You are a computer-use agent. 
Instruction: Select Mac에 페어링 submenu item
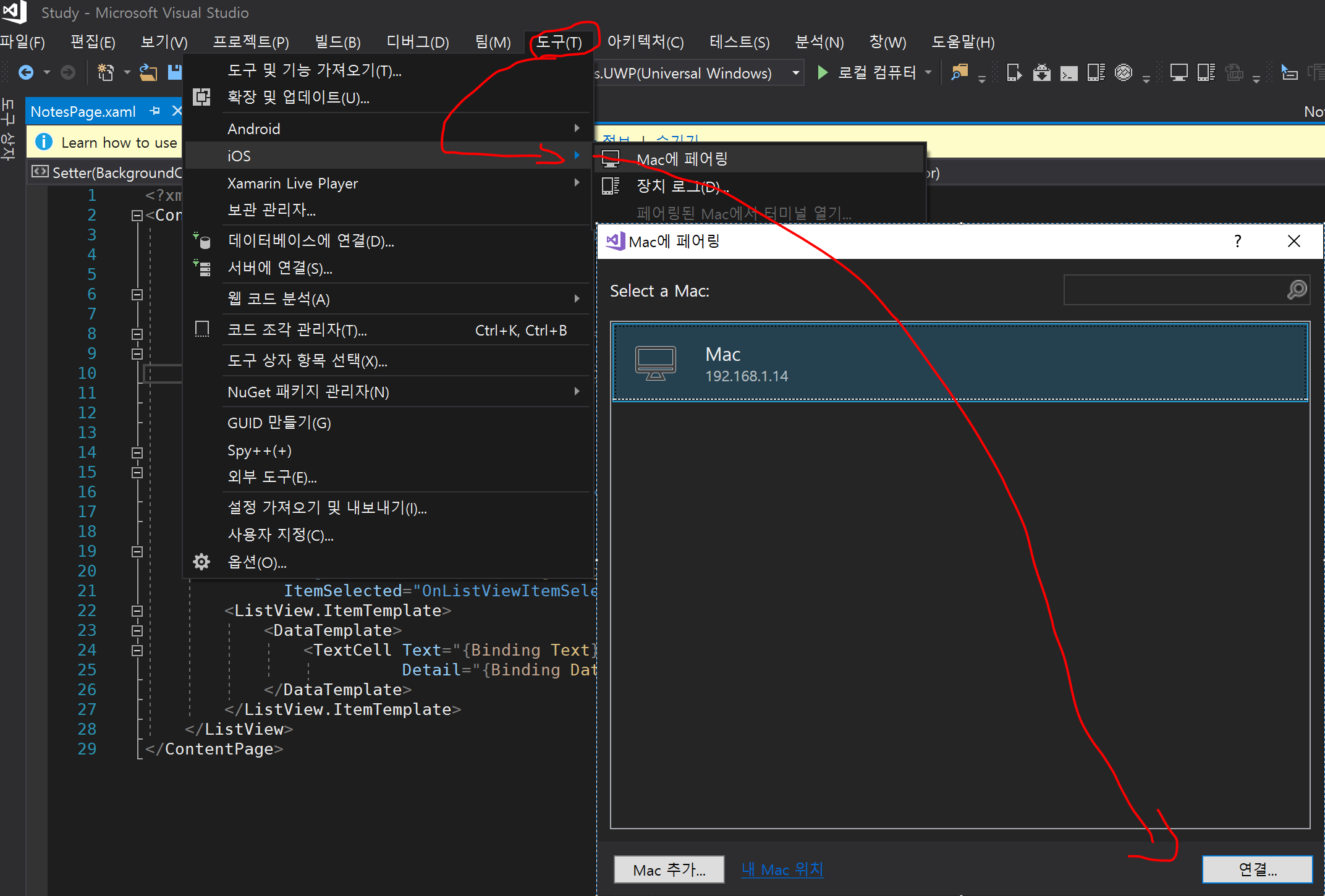(x=682, y=159)
